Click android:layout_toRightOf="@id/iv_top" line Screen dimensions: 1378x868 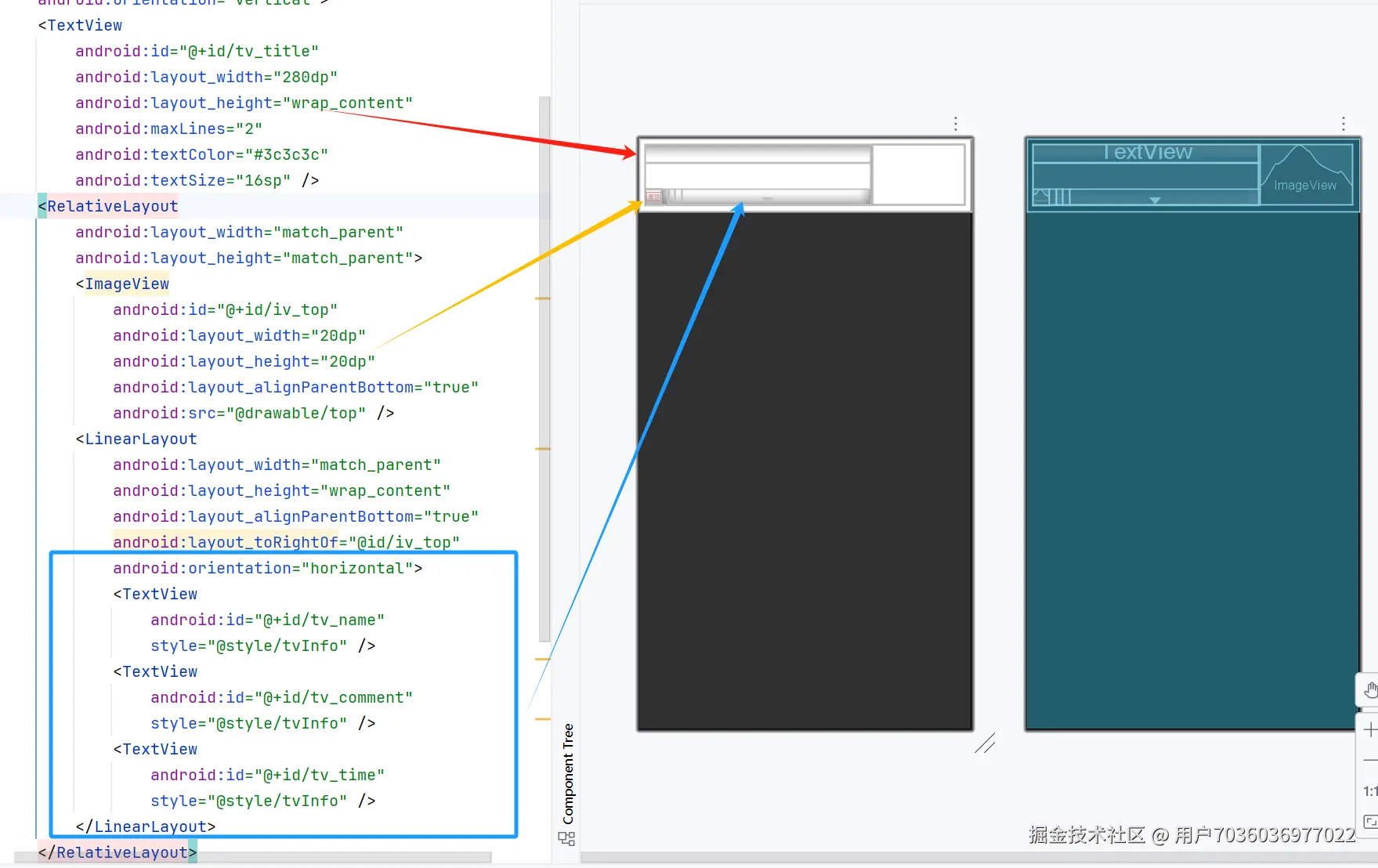pos(287,542)
